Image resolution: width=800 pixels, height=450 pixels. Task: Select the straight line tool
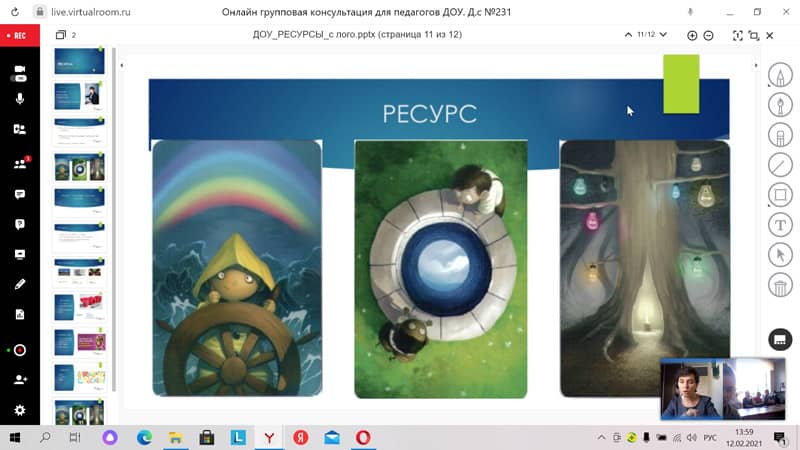click(x=780, y=165)
